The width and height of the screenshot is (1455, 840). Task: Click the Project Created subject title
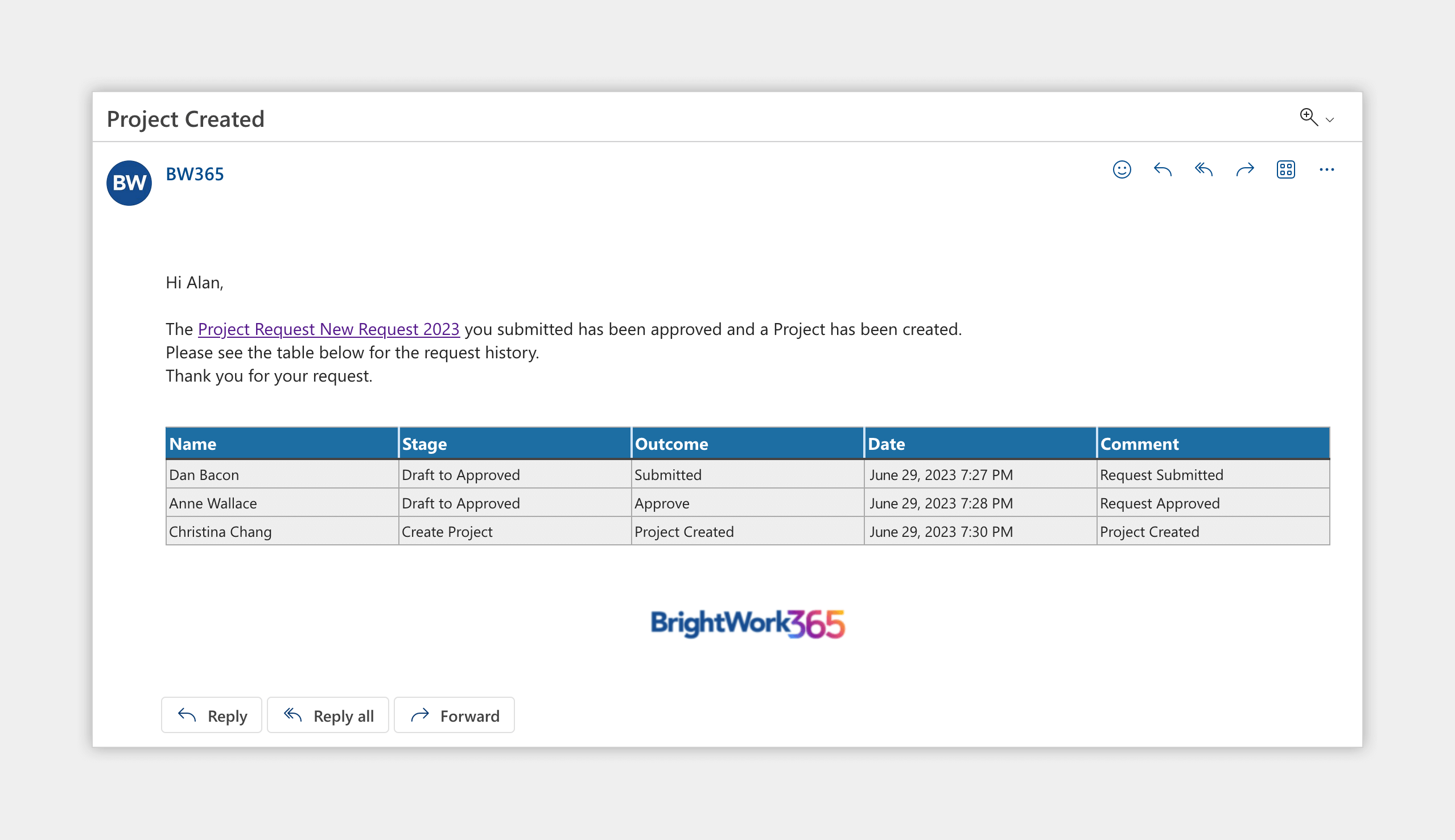coord(186,119)
